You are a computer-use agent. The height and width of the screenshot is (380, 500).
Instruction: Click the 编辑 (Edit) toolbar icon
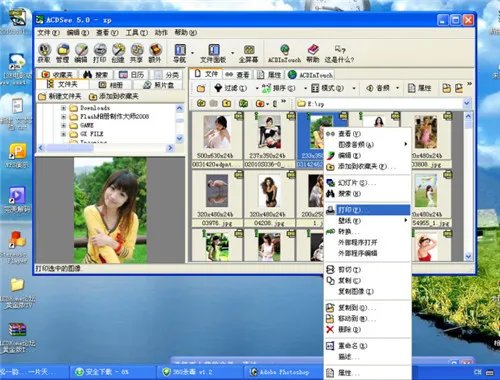81,53
